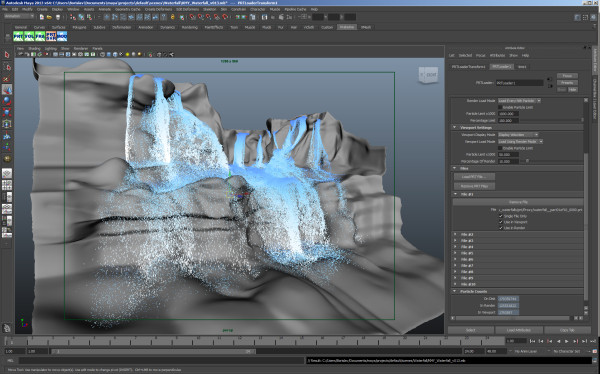Click the Percentage Limit slider
The height and width of the screenshot is (374, 600).
click(x=551, y=121)
